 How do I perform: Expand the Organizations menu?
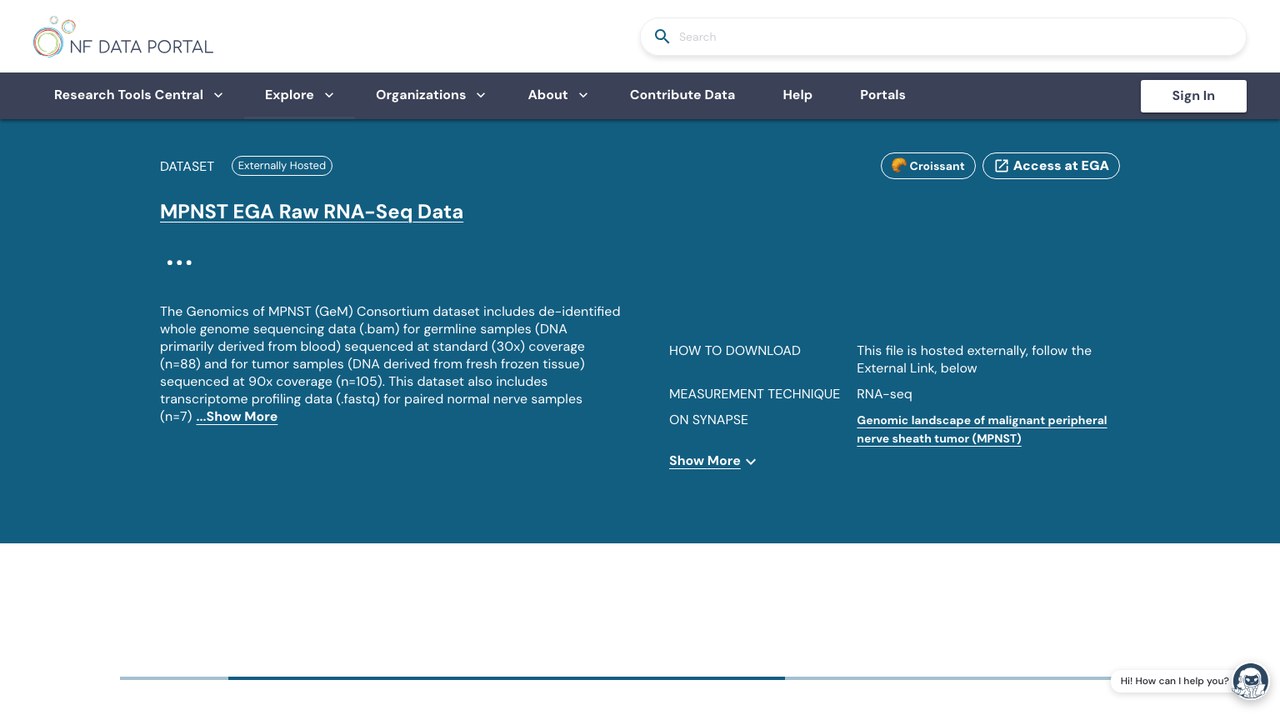[x=430, y=95]
